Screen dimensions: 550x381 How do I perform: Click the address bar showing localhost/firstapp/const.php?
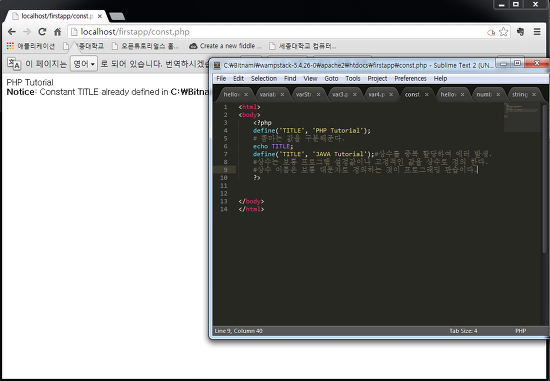click(277, 32)
